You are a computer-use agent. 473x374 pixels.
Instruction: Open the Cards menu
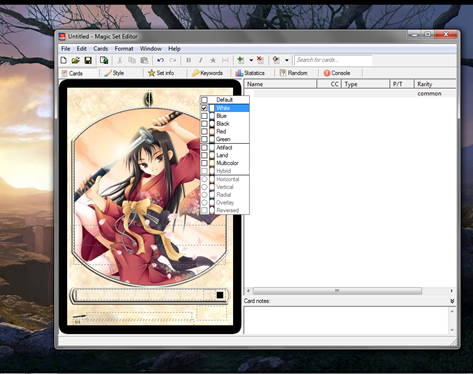tap(101, 49)
